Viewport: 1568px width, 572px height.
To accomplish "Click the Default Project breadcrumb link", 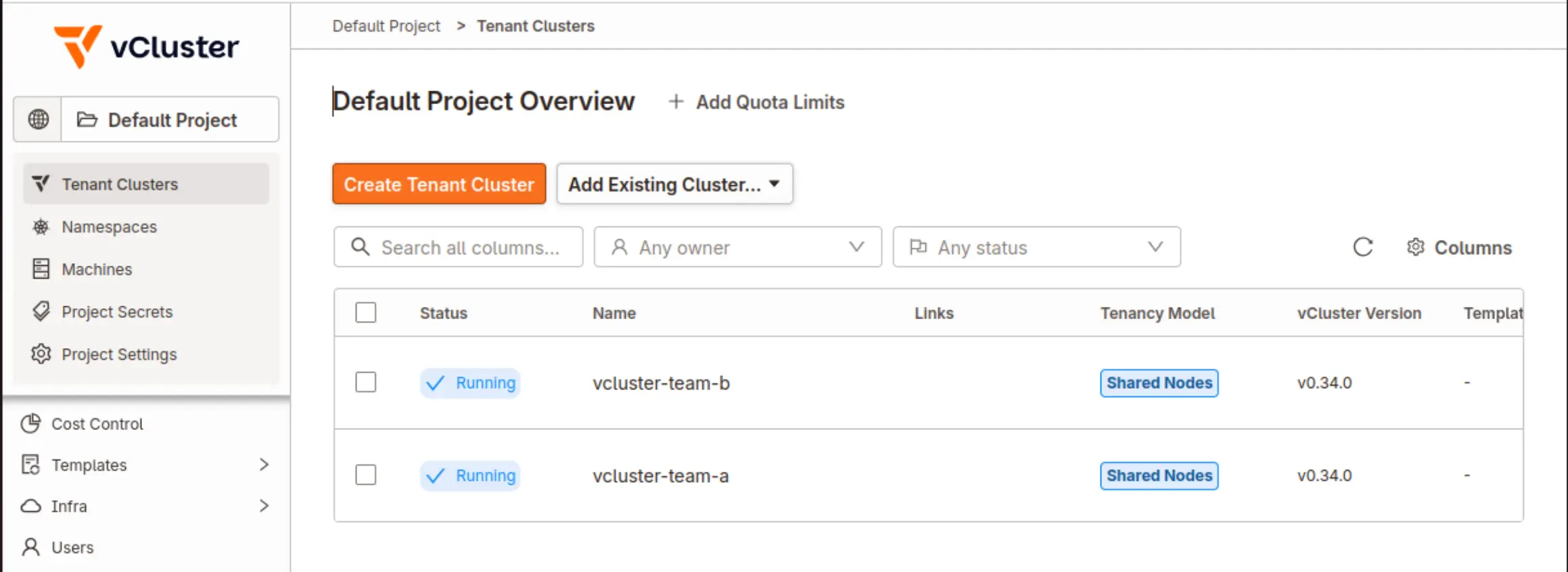I will [386, 26].
